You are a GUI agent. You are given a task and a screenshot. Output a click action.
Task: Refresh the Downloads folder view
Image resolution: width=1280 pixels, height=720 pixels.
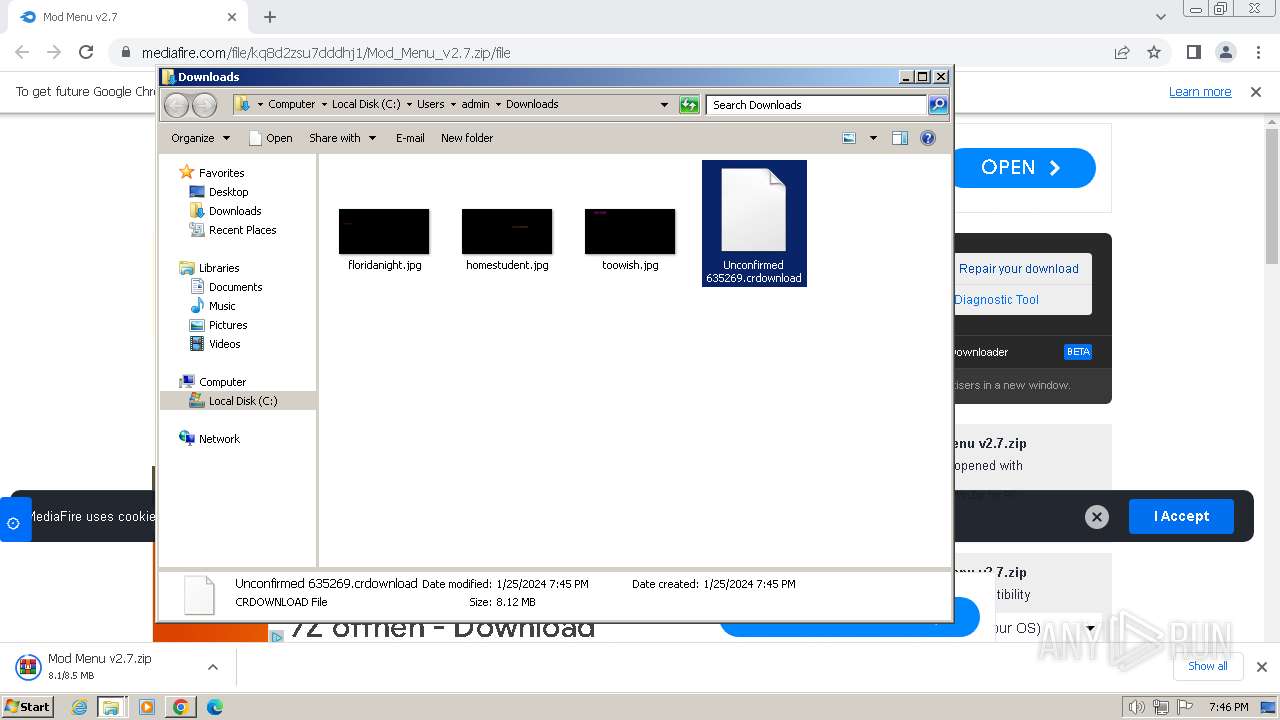[689, 104]
